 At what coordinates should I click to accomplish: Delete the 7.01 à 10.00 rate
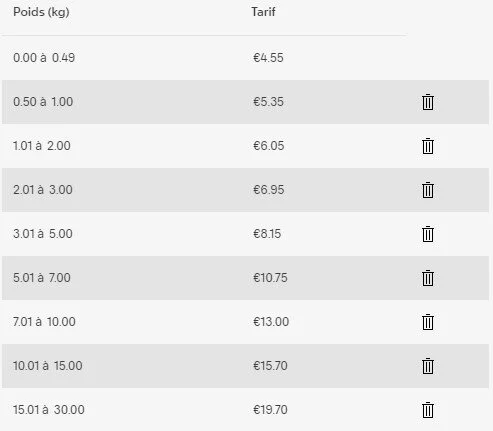coord(428,322)
